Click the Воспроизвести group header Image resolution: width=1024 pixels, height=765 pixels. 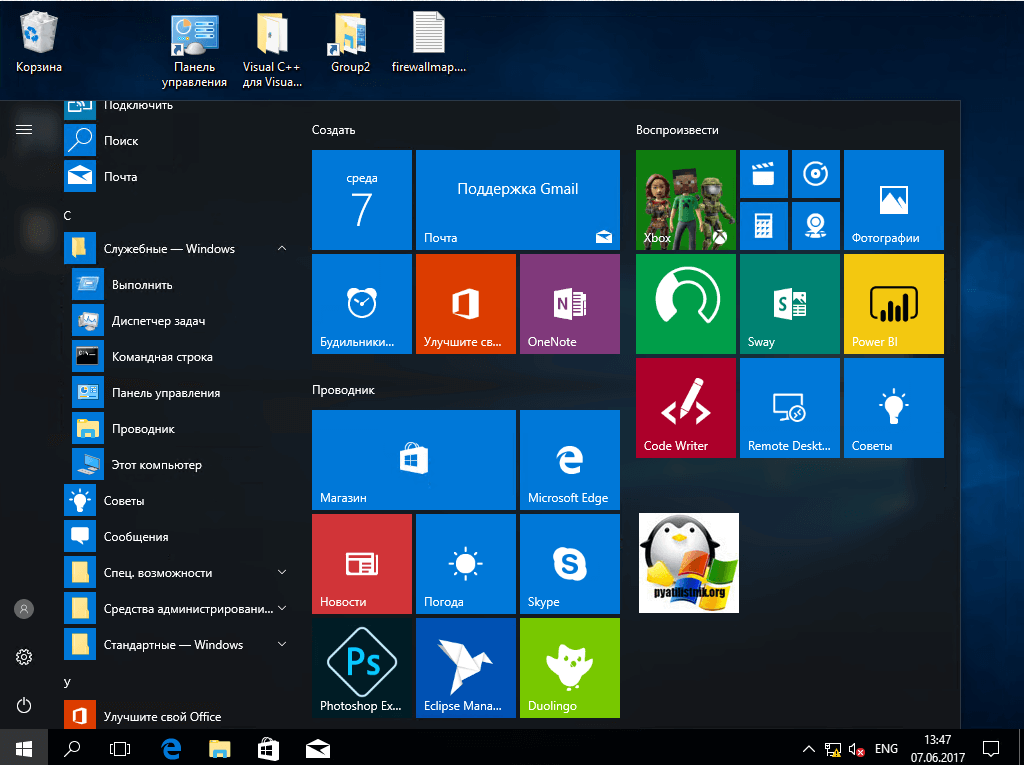pos(677,130)
